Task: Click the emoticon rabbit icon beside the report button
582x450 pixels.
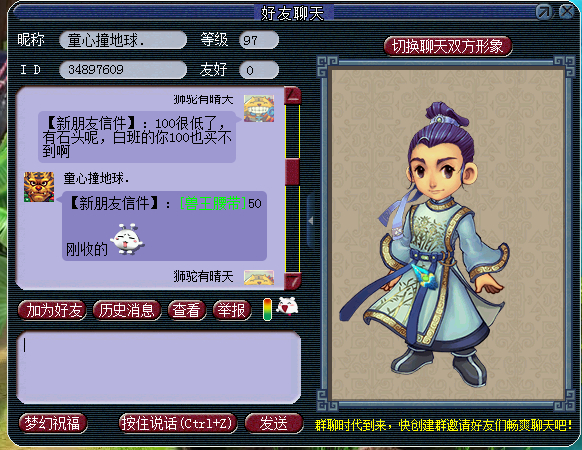Action: [287, 307]
